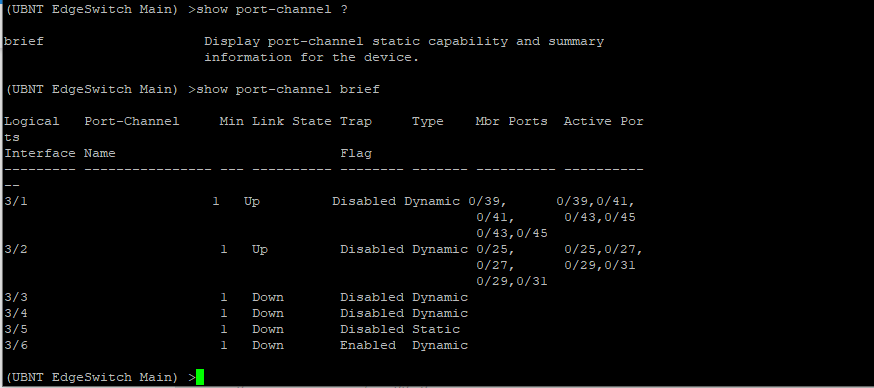Click the 'Type' column header

pyautogui.click(x=428, y=121)
